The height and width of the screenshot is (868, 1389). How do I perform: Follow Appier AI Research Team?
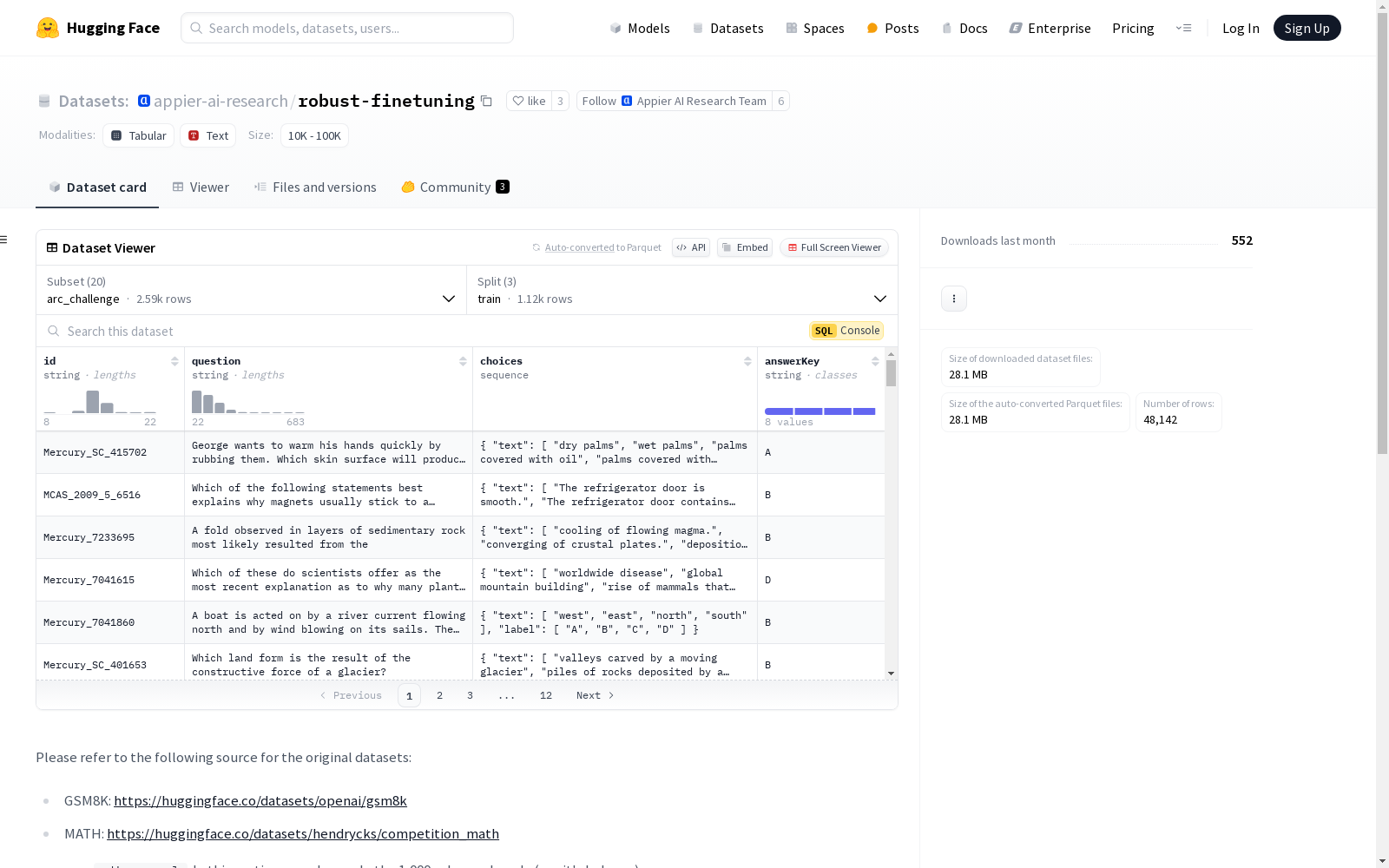tap(675, 101)
